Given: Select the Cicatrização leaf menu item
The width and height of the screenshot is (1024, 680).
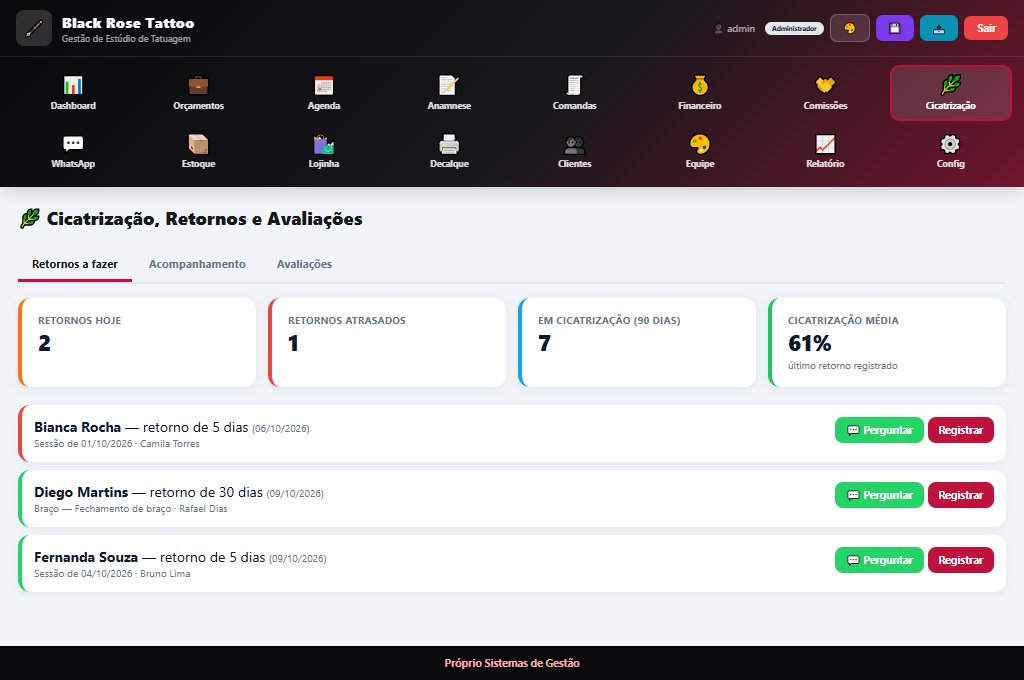Looking at the screenshot, I should pos(951,93).
